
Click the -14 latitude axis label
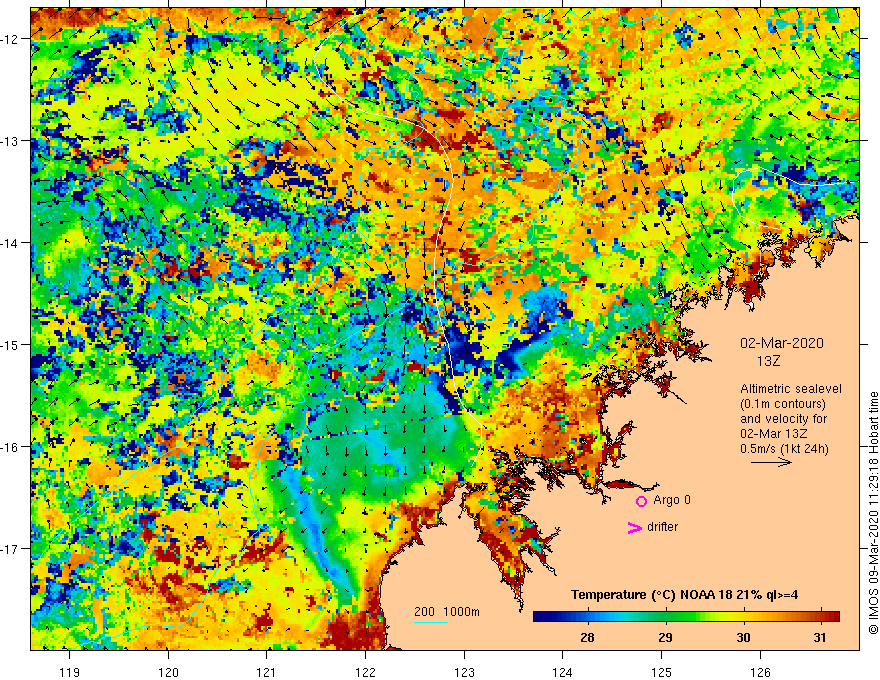pyautogui.click(x=10, y=243)
